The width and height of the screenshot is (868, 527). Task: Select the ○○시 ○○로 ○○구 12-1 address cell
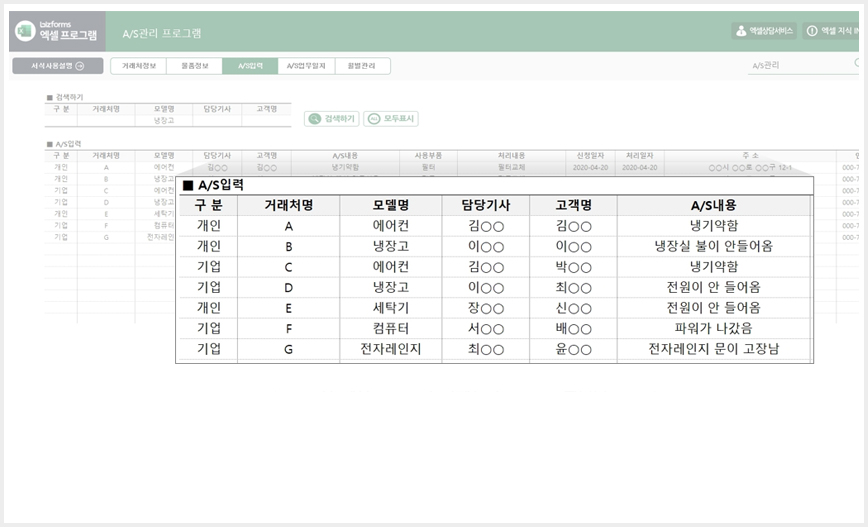(750, 167)
